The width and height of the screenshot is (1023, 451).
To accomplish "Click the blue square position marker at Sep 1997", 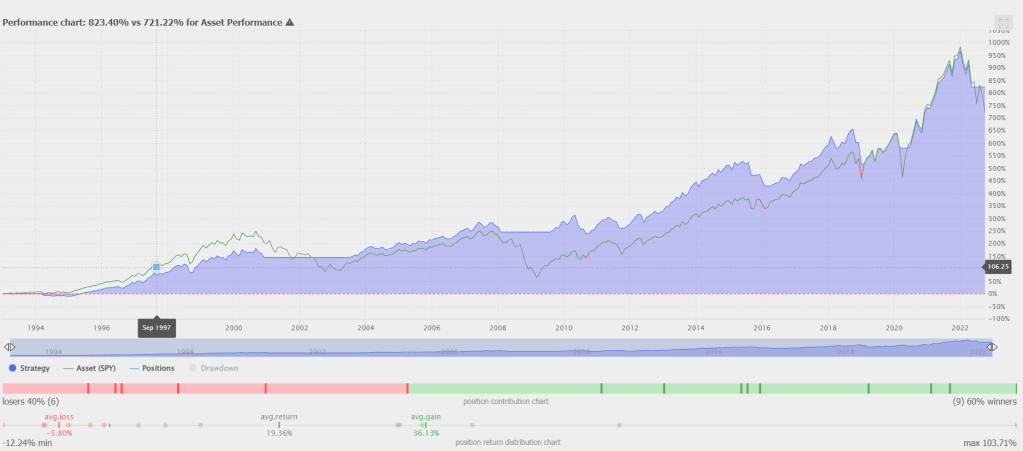I will 156,267.
